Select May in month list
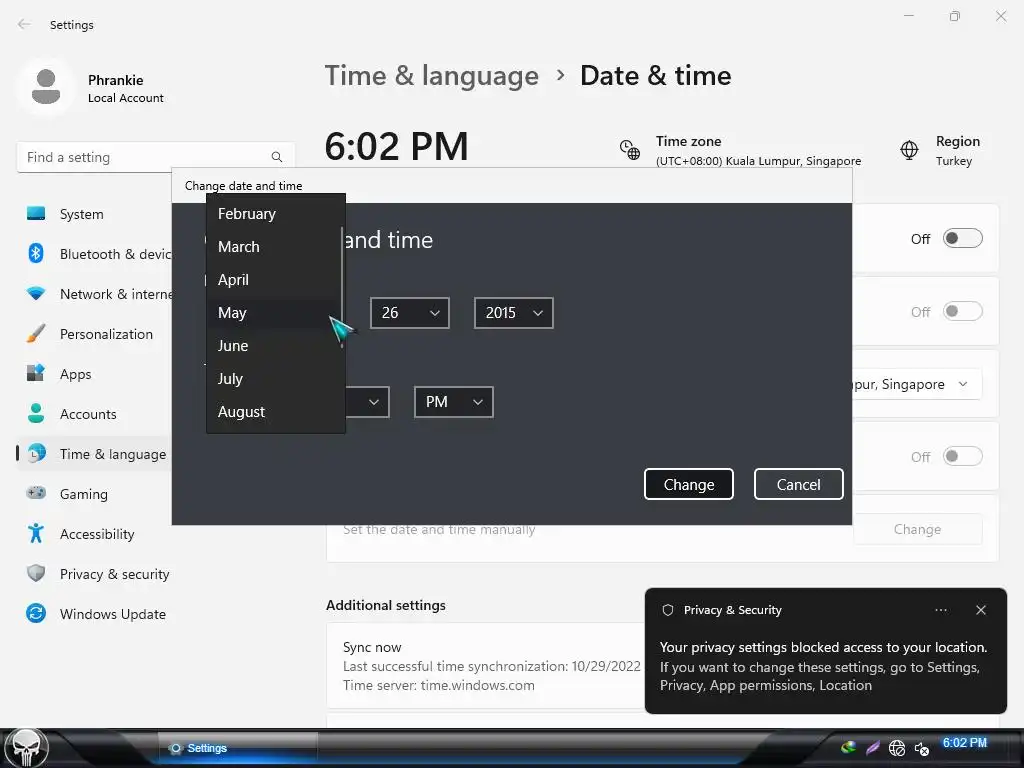The width and height of the screenshot is (1024, 768). [274, 313]
